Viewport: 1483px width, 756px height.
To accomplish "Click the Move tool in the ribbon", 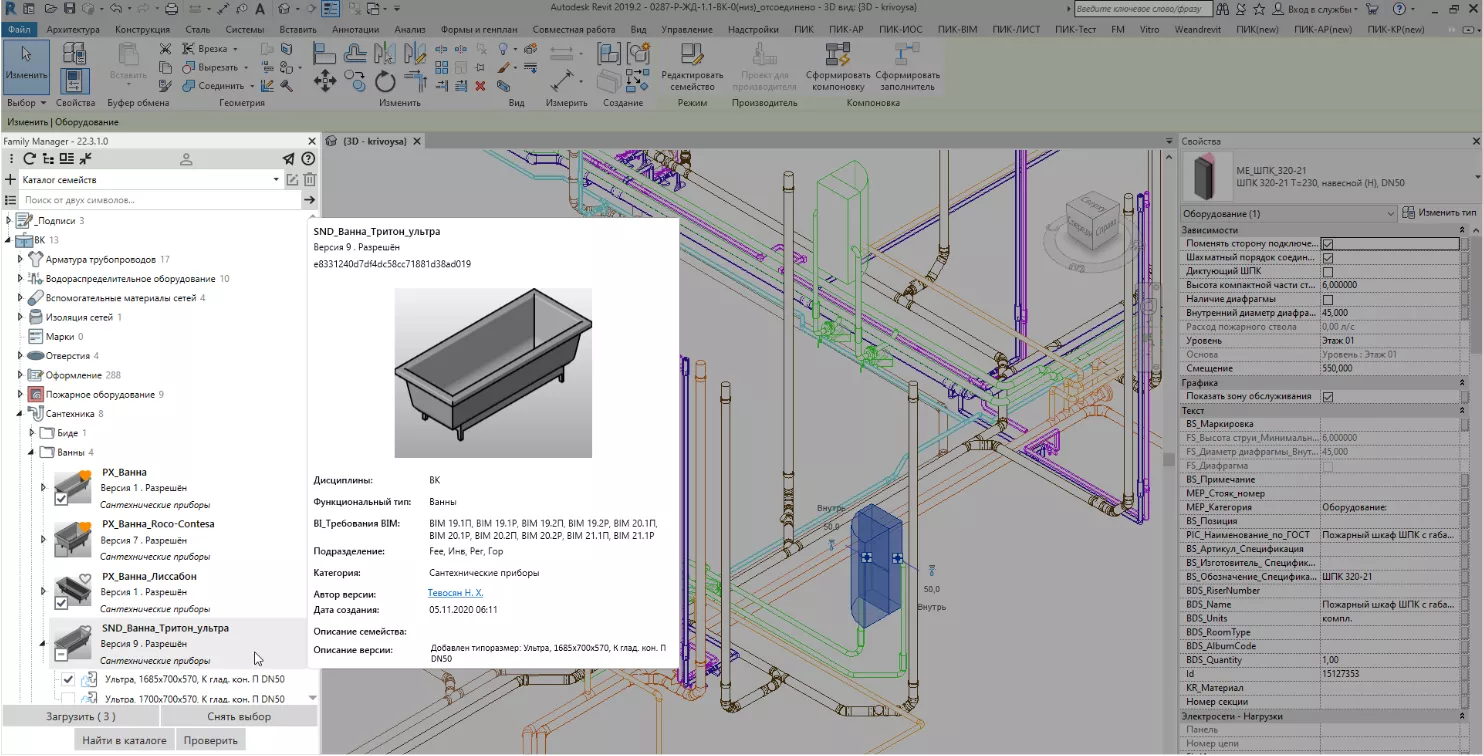I will [324, 82].
